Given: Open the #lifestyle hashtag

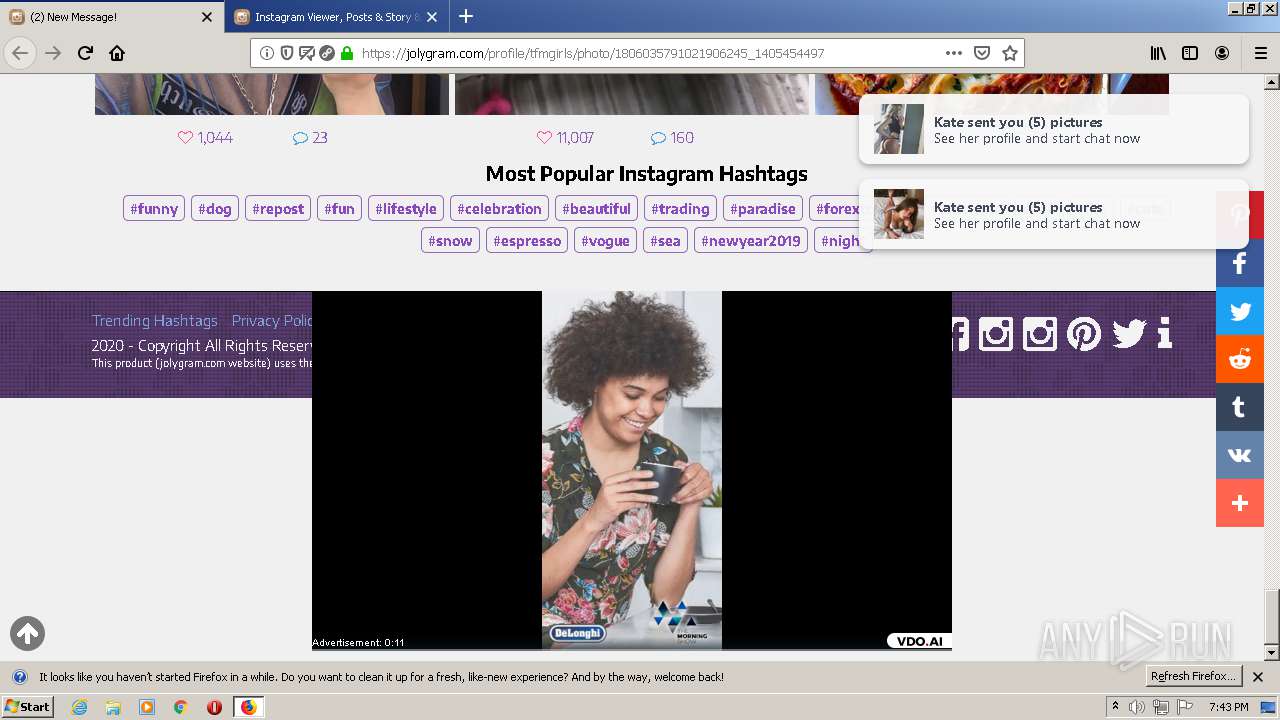Looking at the screenshot, I should pyautogui.click(x=406, y=209).
